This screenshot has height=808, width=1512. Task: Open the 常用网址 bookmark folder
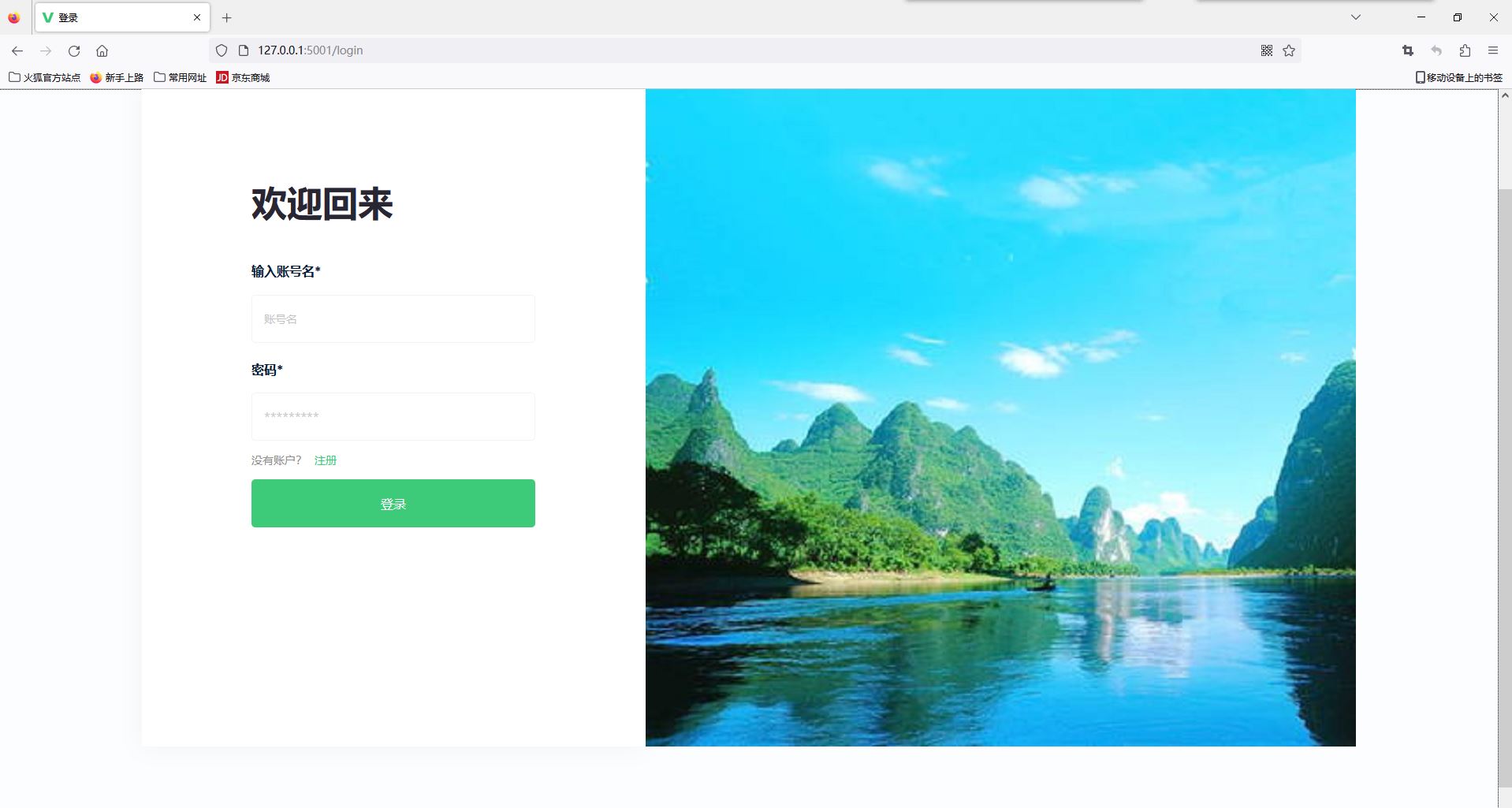tap(180, 77)
